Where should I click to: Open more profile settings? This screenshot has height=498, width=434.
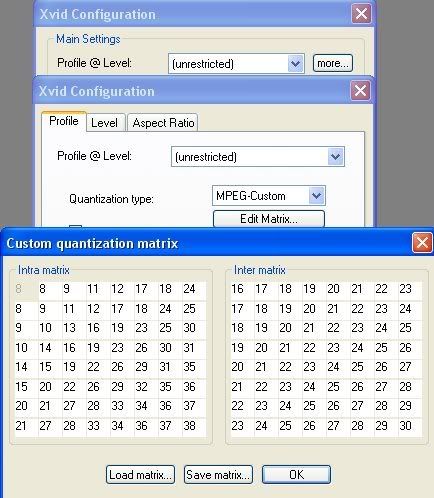[333, 63]
